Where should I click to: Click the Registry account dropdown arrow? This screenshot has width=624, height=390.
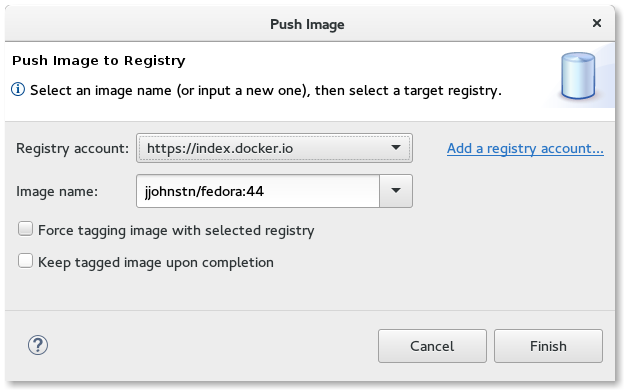[x=396, y=148]
